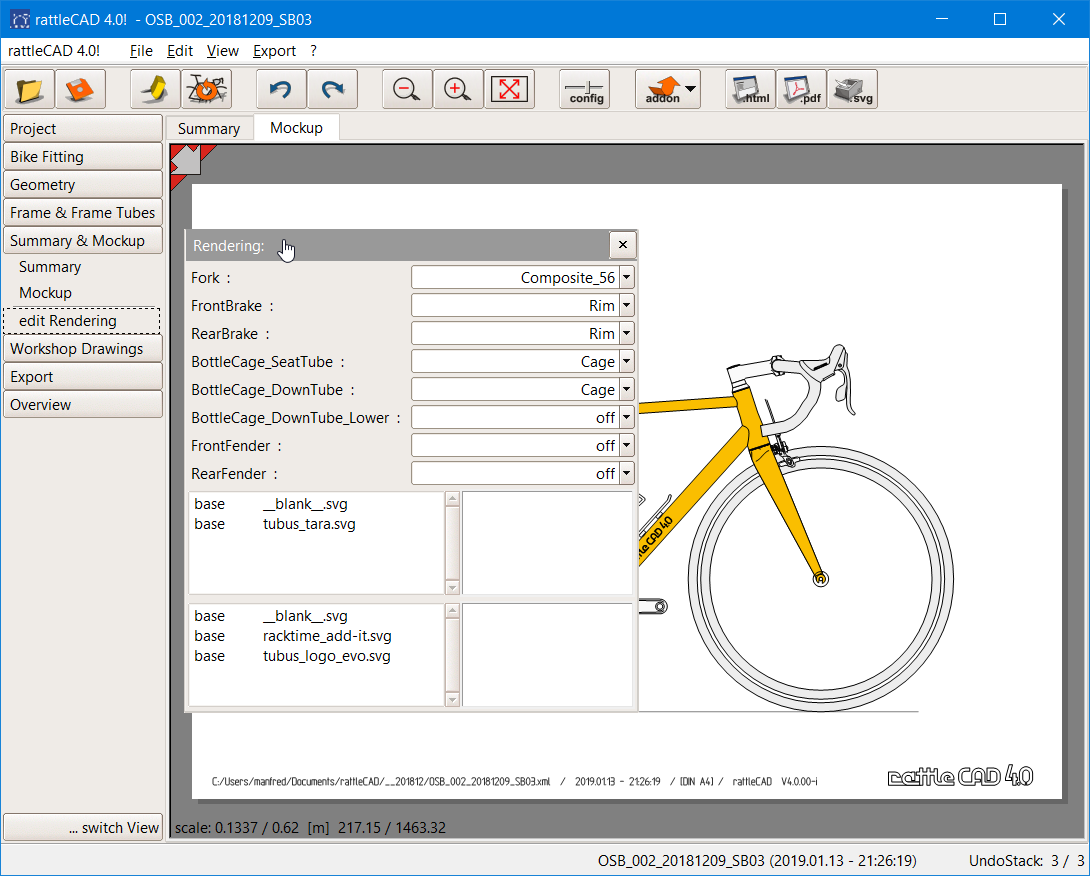
Task: Open the Workshop Drawings section
Action: 83,349
